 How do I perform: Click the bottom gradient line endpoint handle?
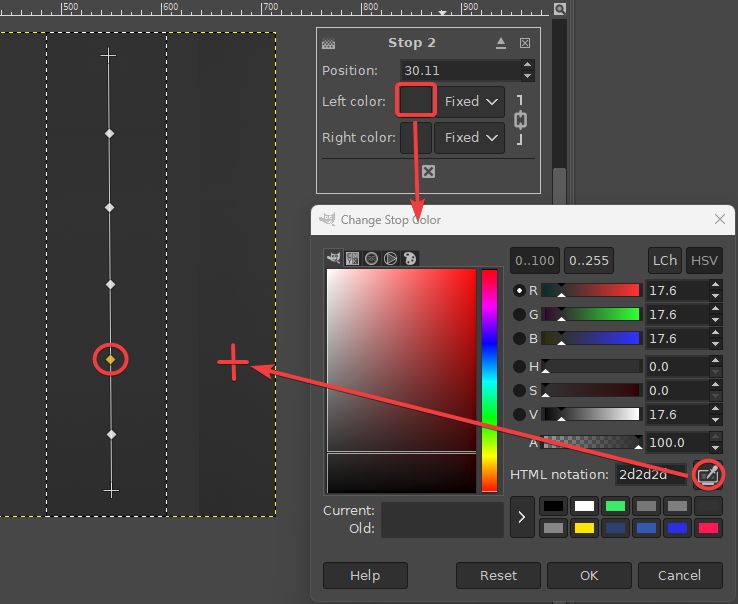111,491
